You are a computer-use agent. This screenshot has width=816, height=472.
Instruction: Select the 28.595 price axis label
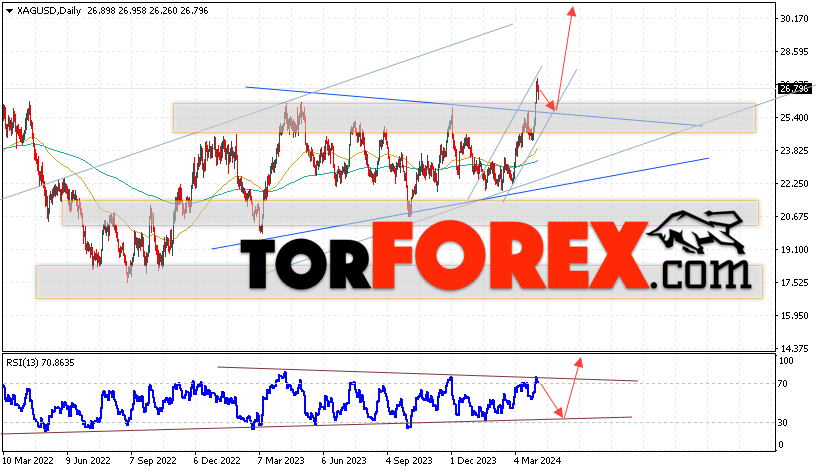(794, 52)
